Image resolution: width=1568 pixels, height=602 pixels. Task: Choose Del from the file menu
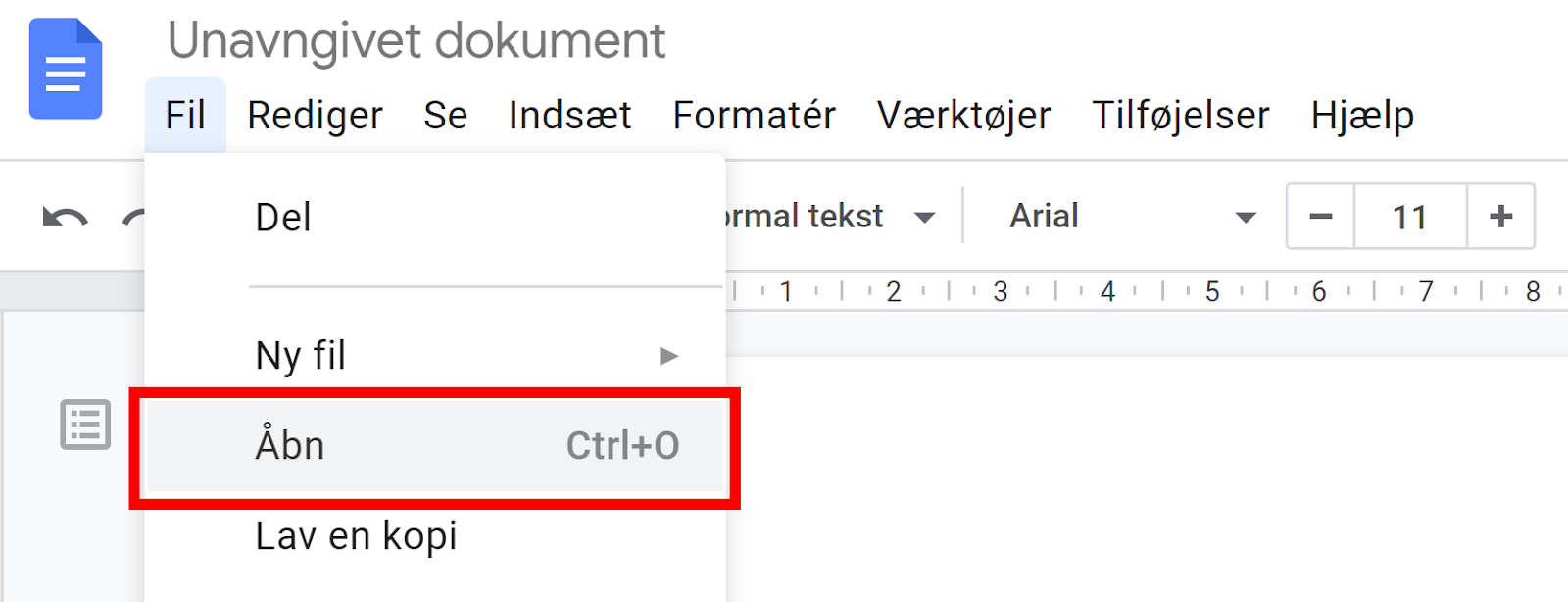(283, 218)
